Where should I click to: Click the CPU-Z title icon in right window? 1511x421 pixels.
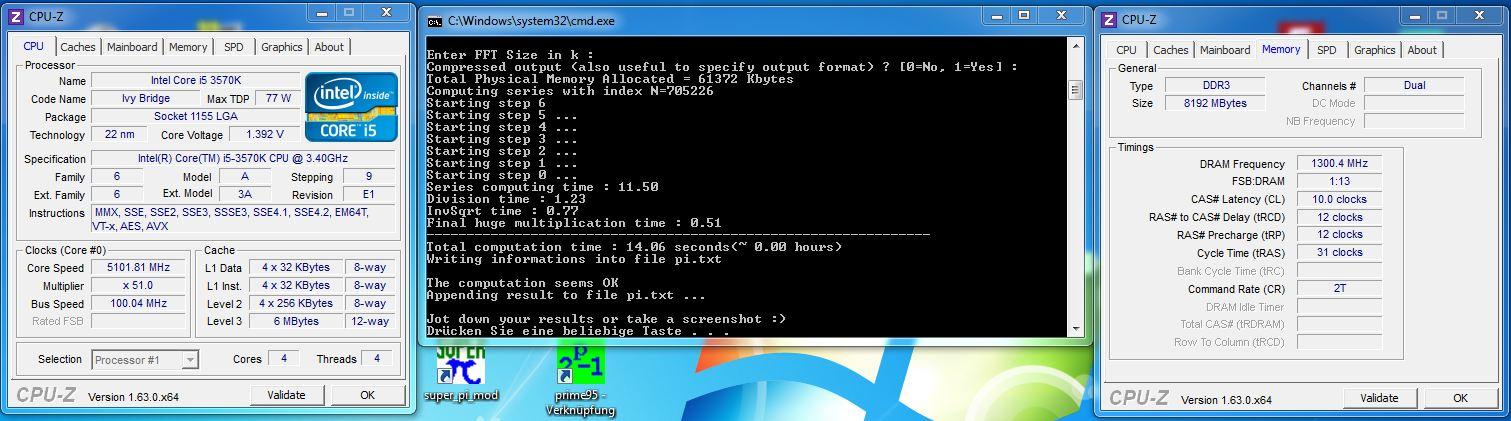coord(1109,19)
